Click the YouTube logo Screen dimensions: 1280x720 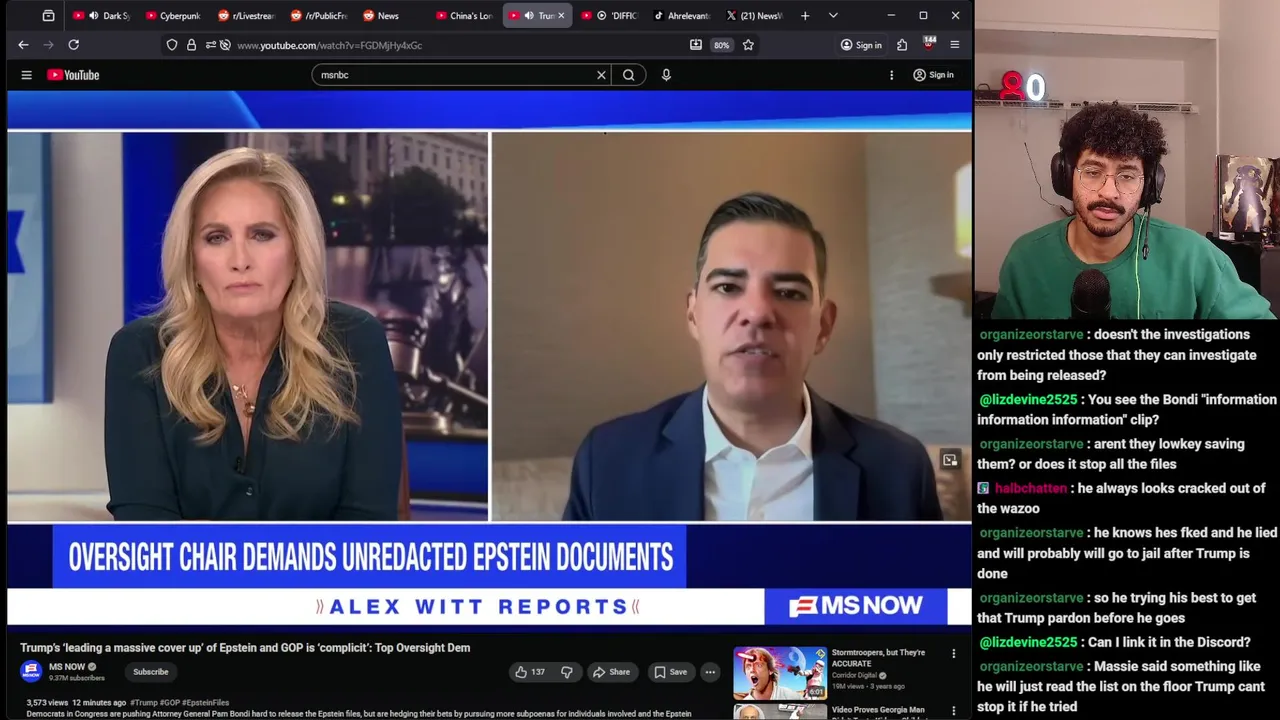pos(73,75)
